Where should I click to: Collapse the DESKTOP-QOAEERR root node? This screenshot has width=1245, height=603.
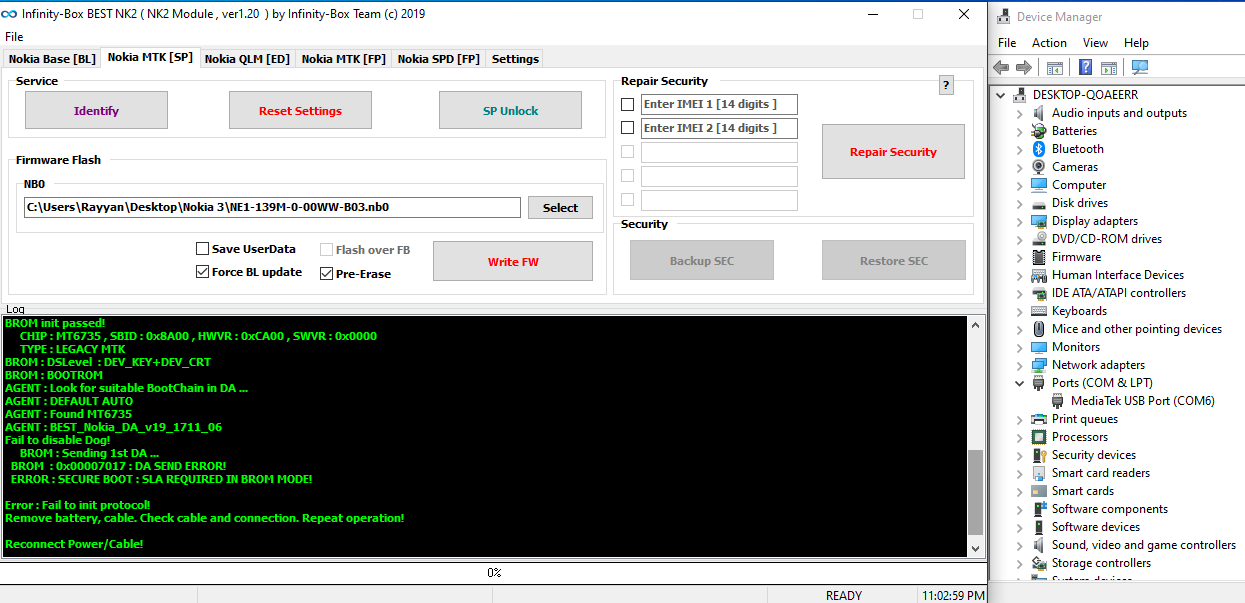click(x=1001, y=95)
